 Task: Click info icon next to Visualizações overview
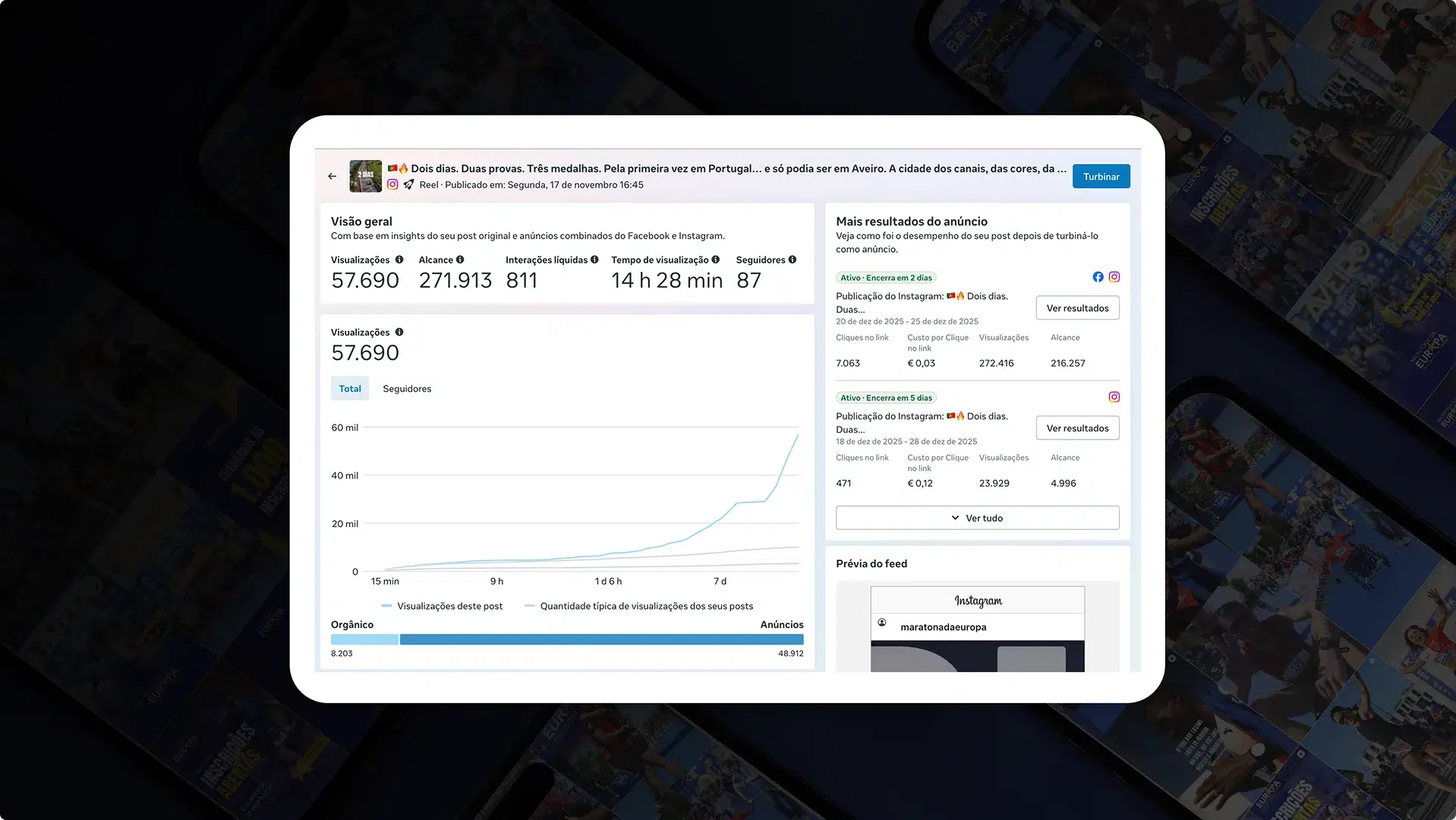[x=399, y=260]
